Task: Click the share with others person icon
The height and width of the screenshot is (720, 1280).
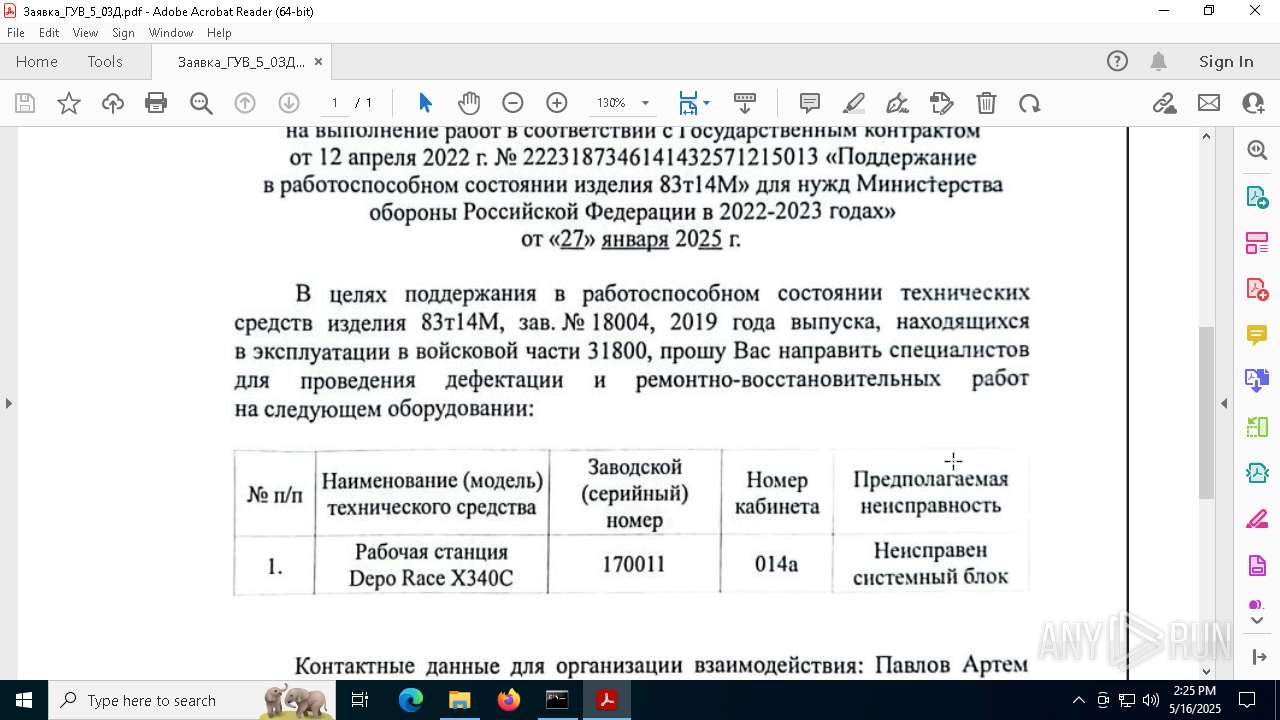Action: click(1253, 103)
